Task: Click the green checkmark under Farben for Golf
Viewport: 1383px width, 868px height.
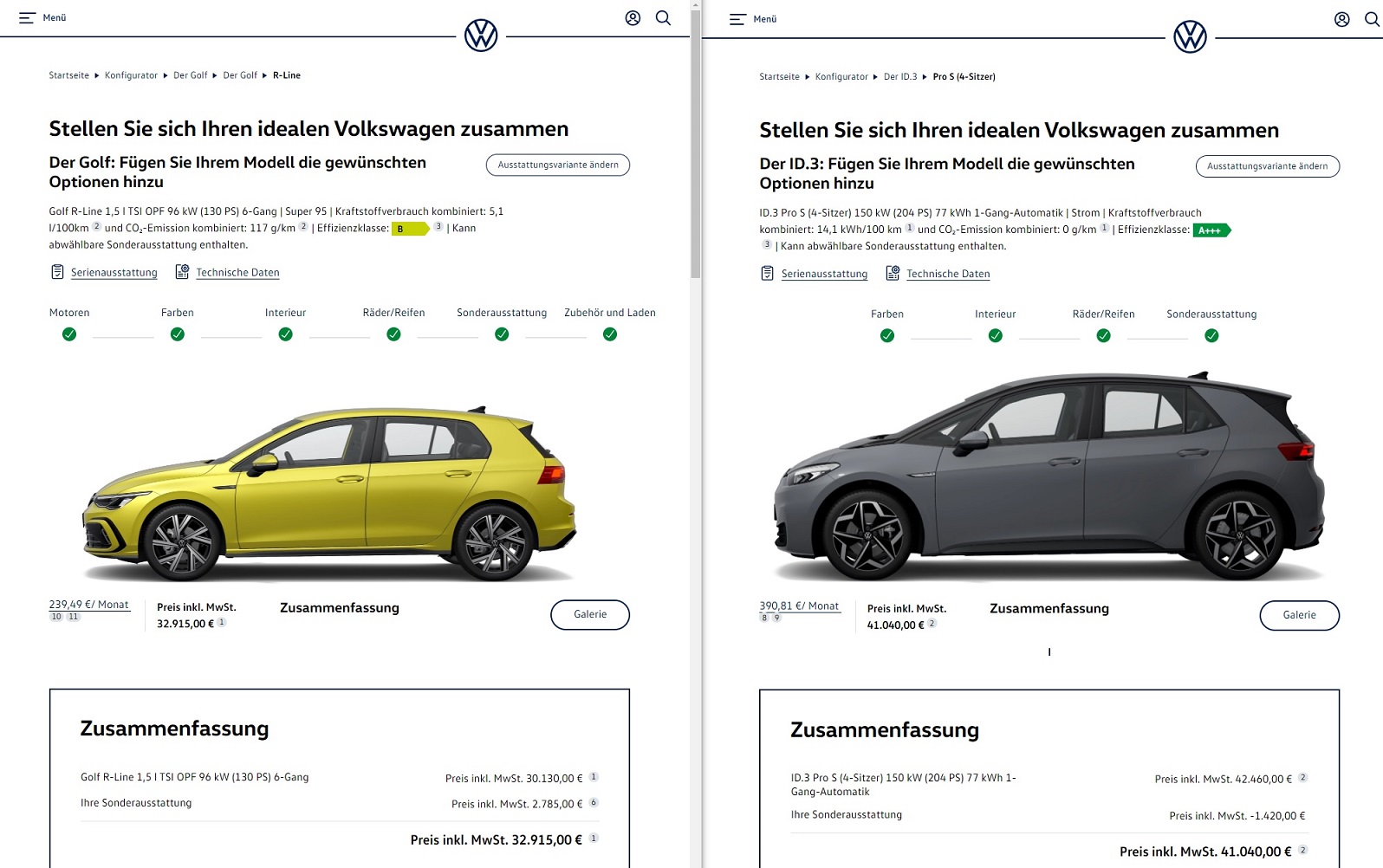Action: 178,334
